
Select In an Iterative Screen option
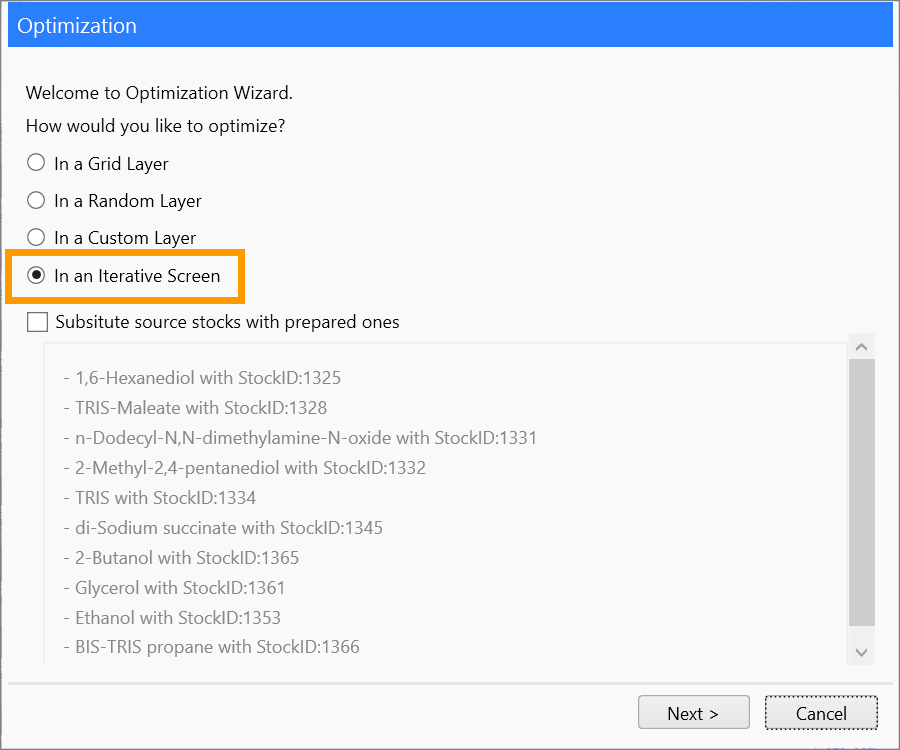click(x=36, y=275)
